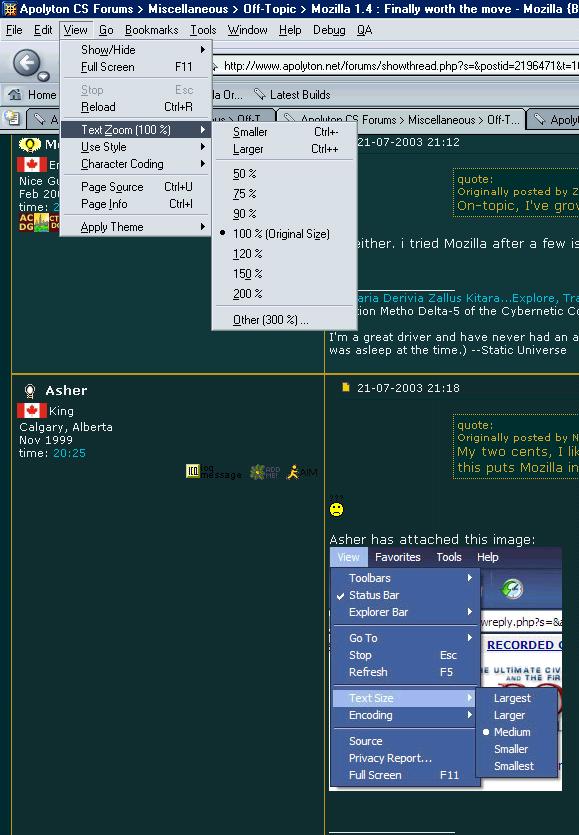The width and height of the screenshot is (579, 835).
Task: Click the 'Calgary, Alberta' location text
Action: (x=66, y=427)
